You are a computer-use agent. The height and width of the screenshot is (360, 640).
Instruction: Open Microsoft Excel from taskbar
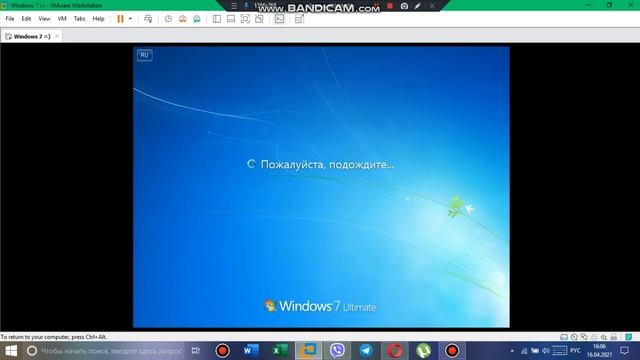click(x=280, y=351)
